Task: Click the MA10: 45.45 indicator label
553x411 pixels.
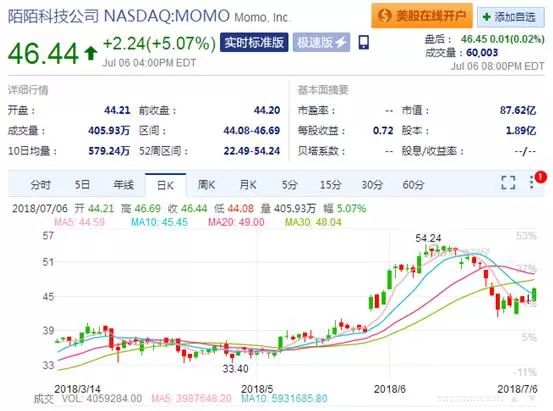Action: (x=159, y=222)
